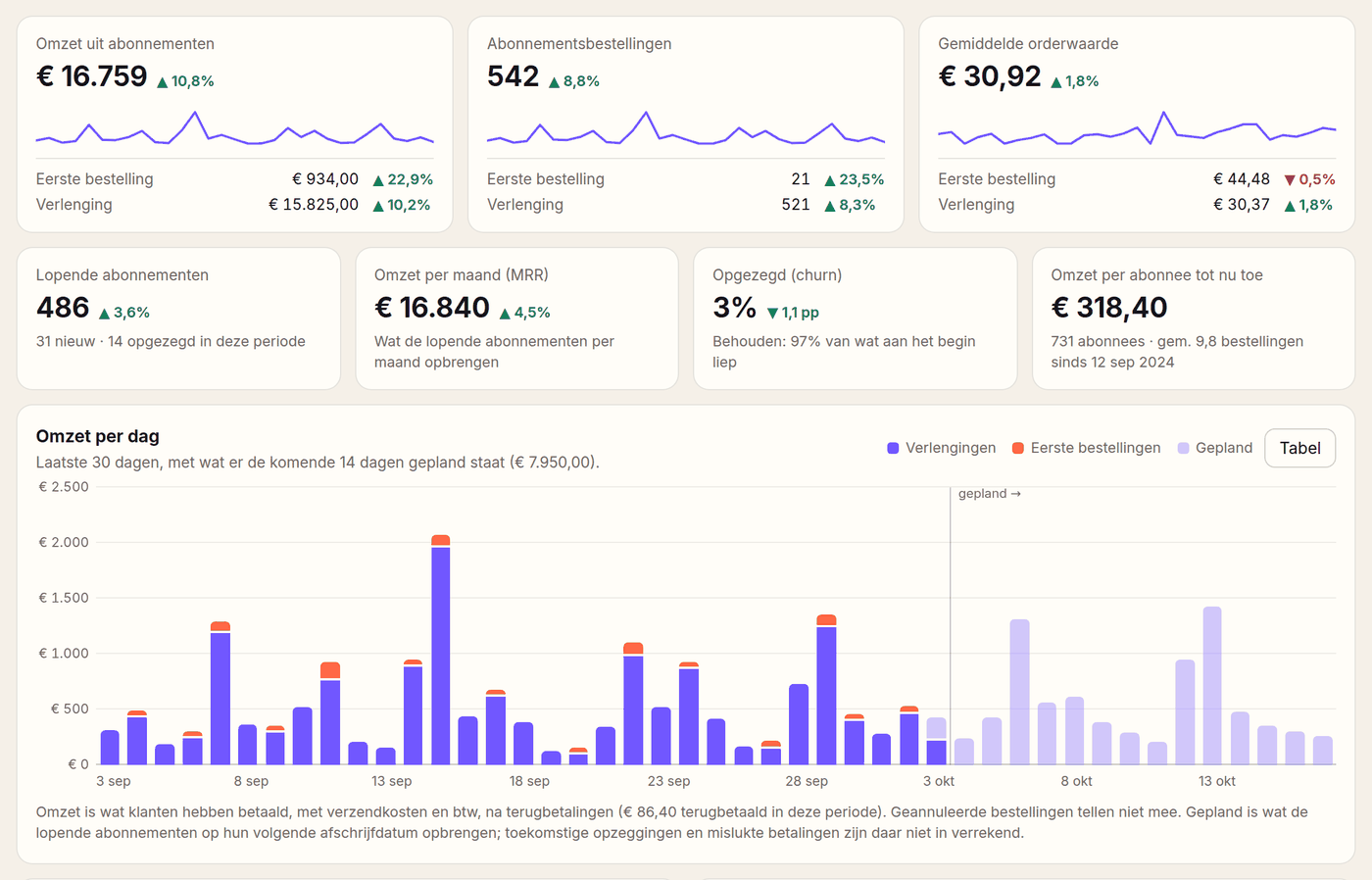Toggle the Gepland legend entry
This screenshot has width=1372, height=880.
click(1215, 448)
